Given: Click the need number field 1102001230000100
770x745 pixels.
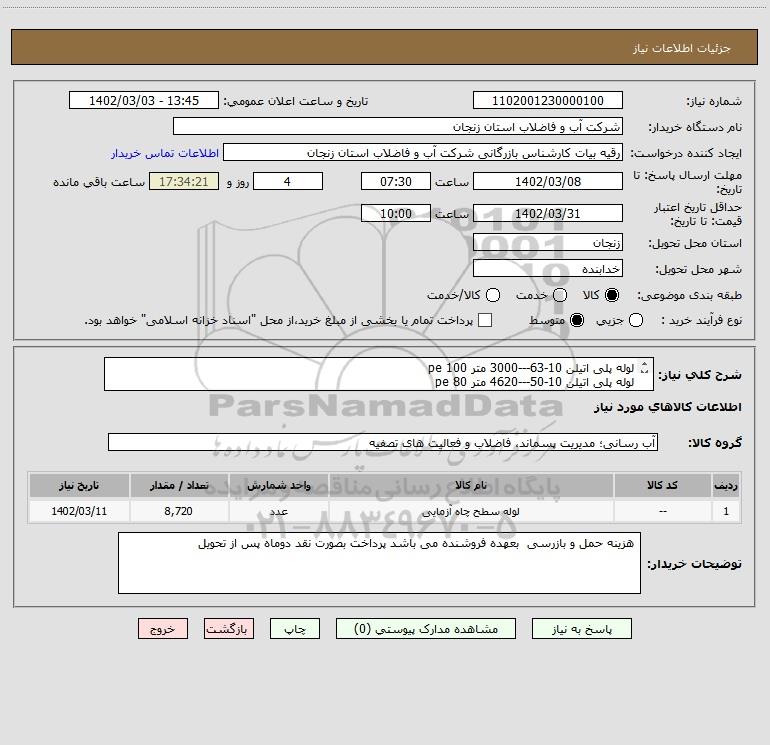Looking at the screenshot, I should pos(548,101).
